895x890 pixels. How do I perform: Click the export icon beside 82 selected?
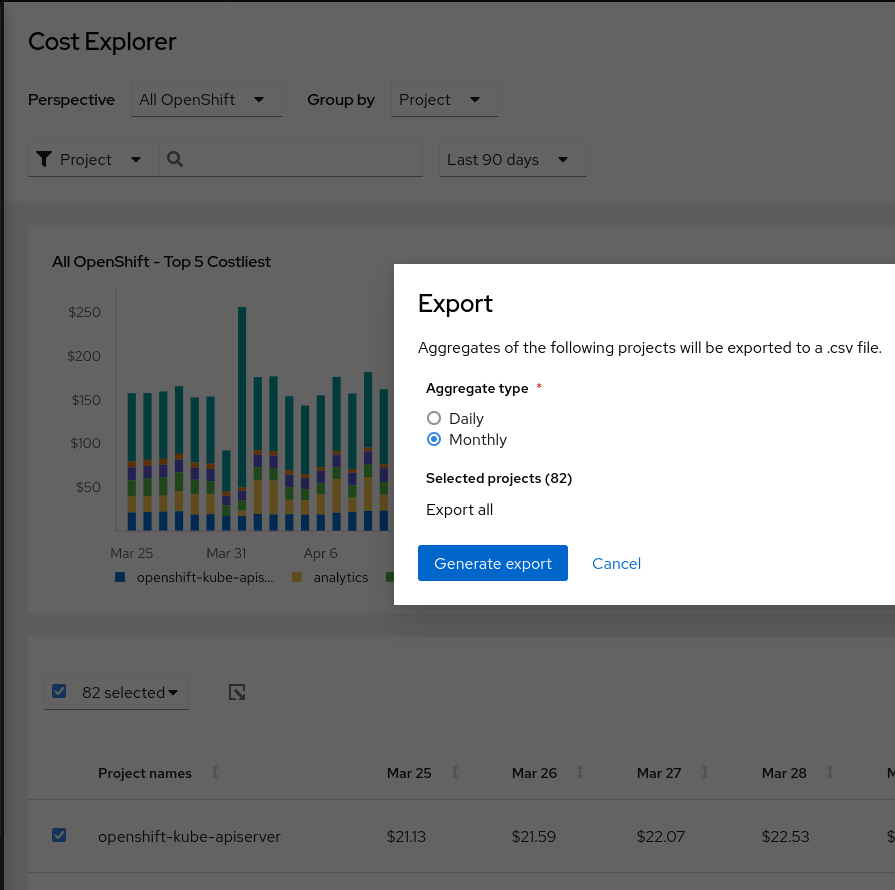coord(237,692)
